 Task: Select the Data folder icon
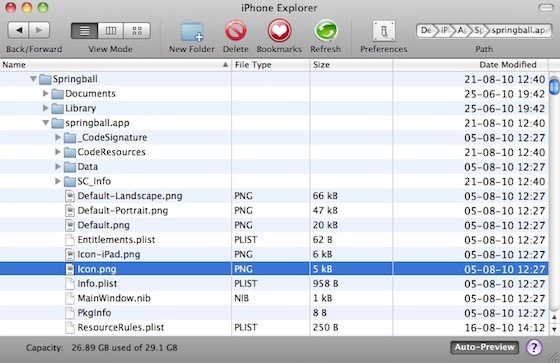pyautogui.click(x=70, y=167)
